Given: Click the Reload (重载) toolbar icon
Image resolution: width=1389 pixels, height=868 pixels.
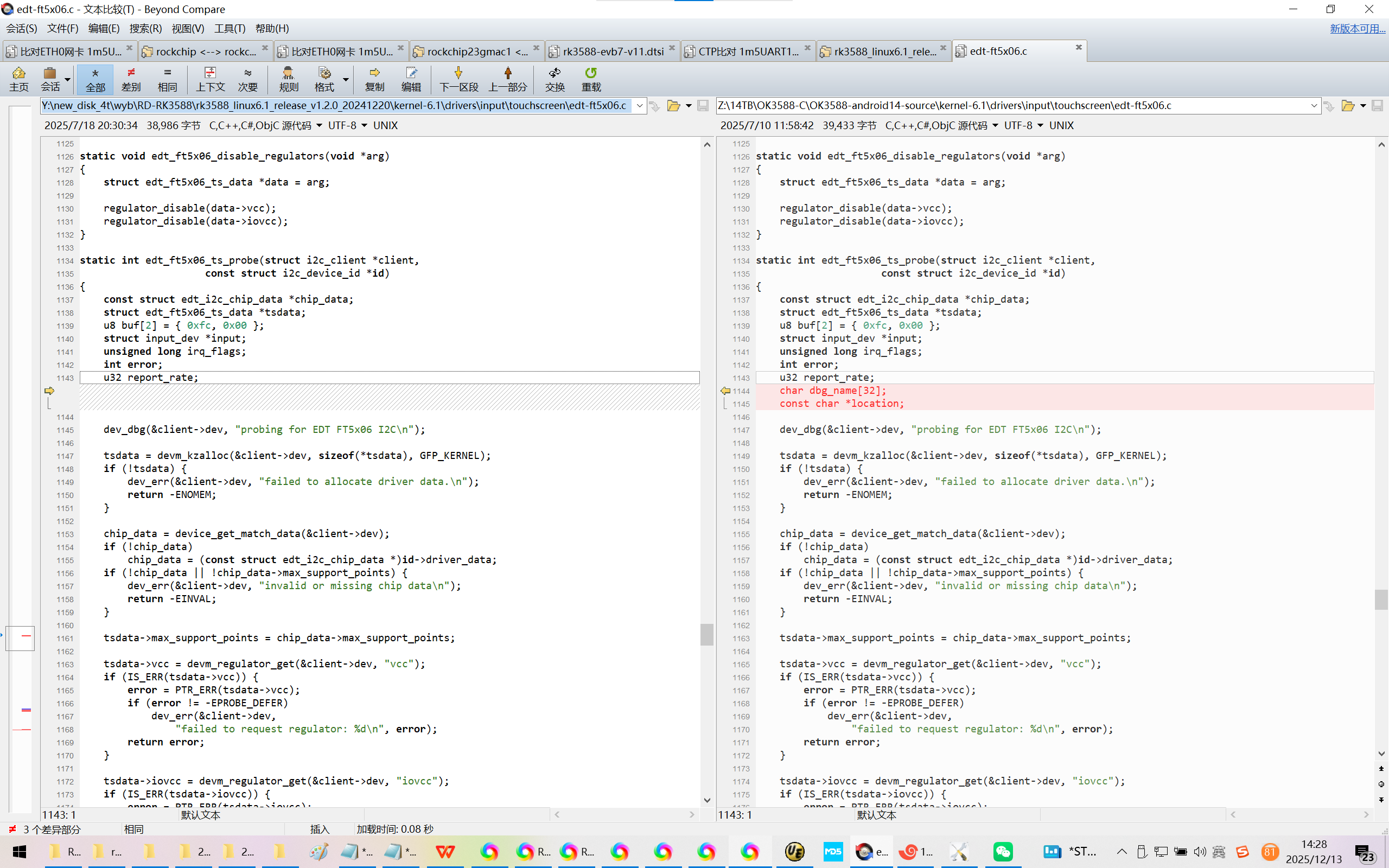Looking at the screenshot, I should pos(591,79).
